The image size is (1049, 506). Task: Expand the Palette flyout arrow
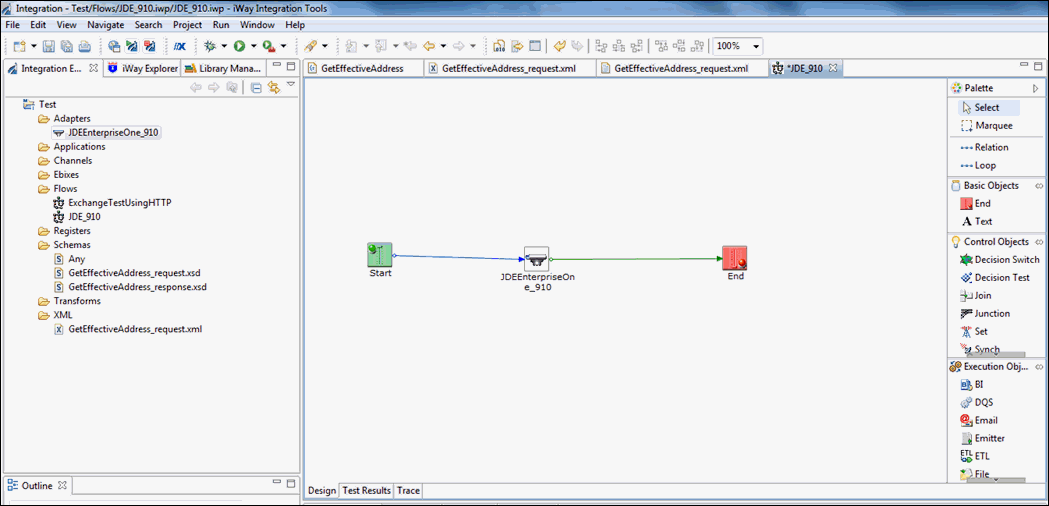tap(1036, 88)
